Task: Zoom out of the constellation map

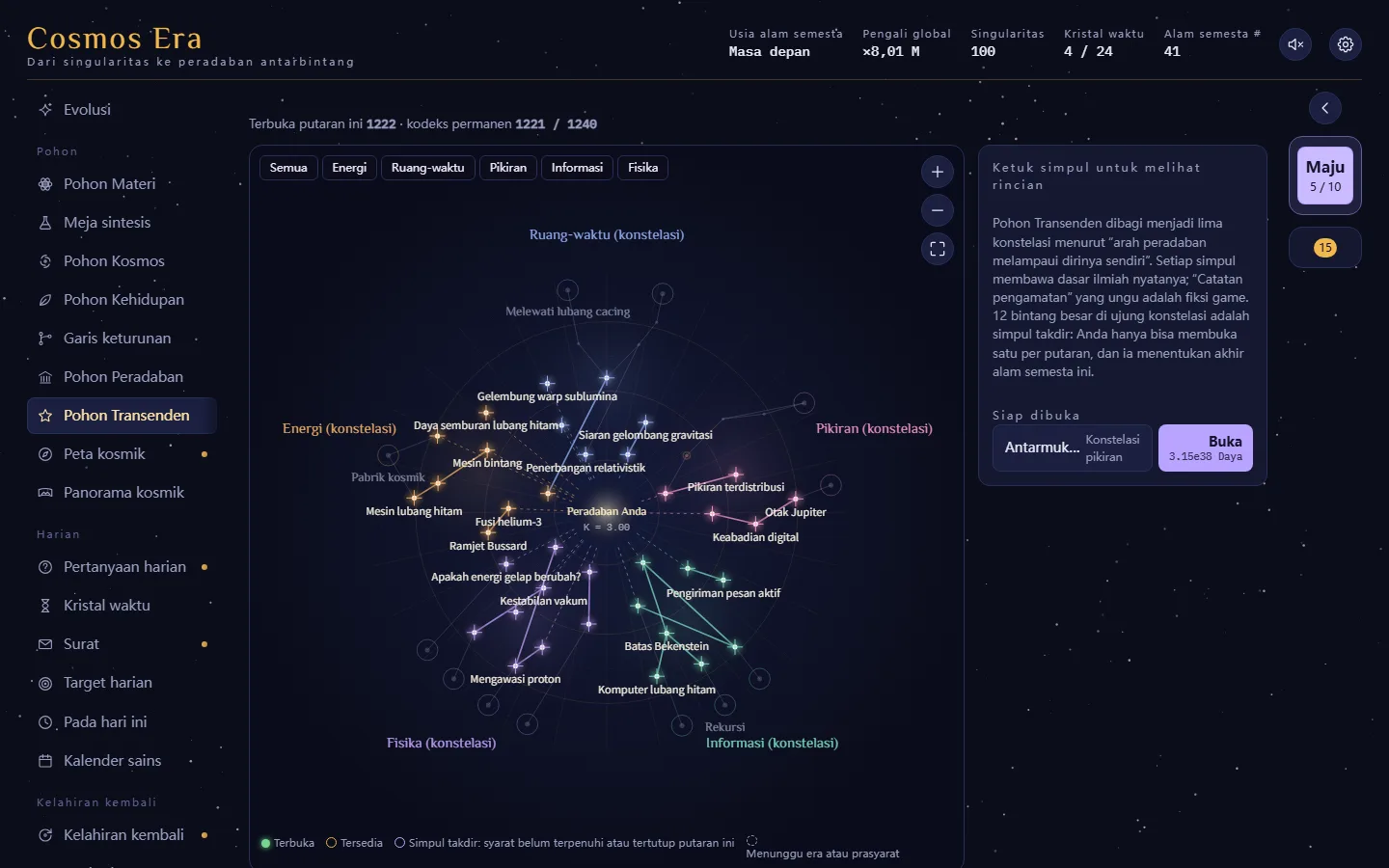Action: pos(937,210)
